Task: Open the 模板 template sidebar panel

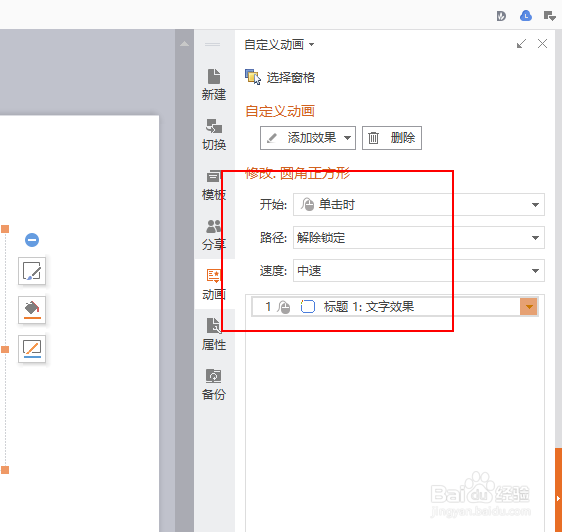Action: (x=214, y=185)
